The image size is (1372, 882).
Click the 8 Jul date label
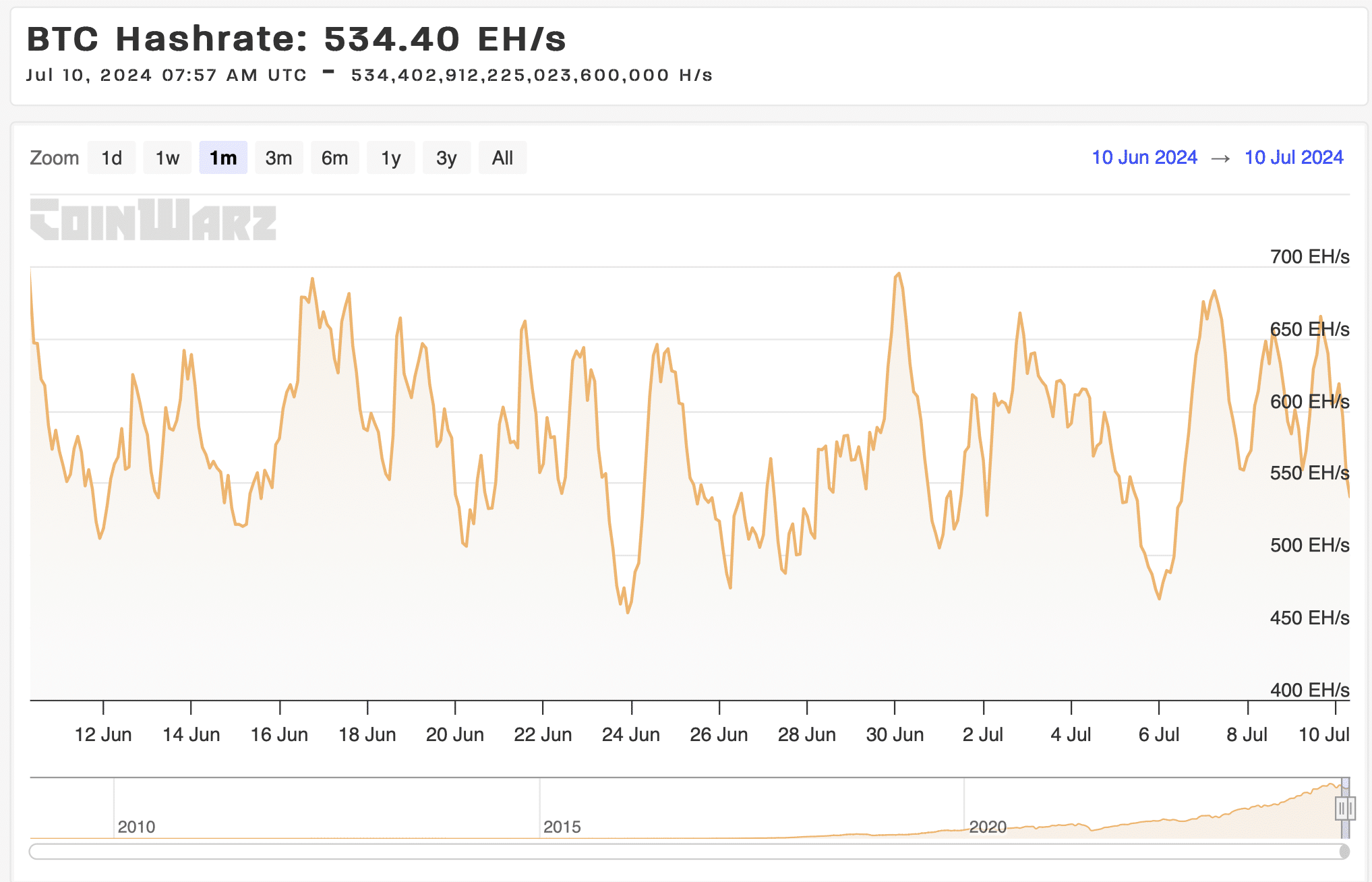[1247, 734]
